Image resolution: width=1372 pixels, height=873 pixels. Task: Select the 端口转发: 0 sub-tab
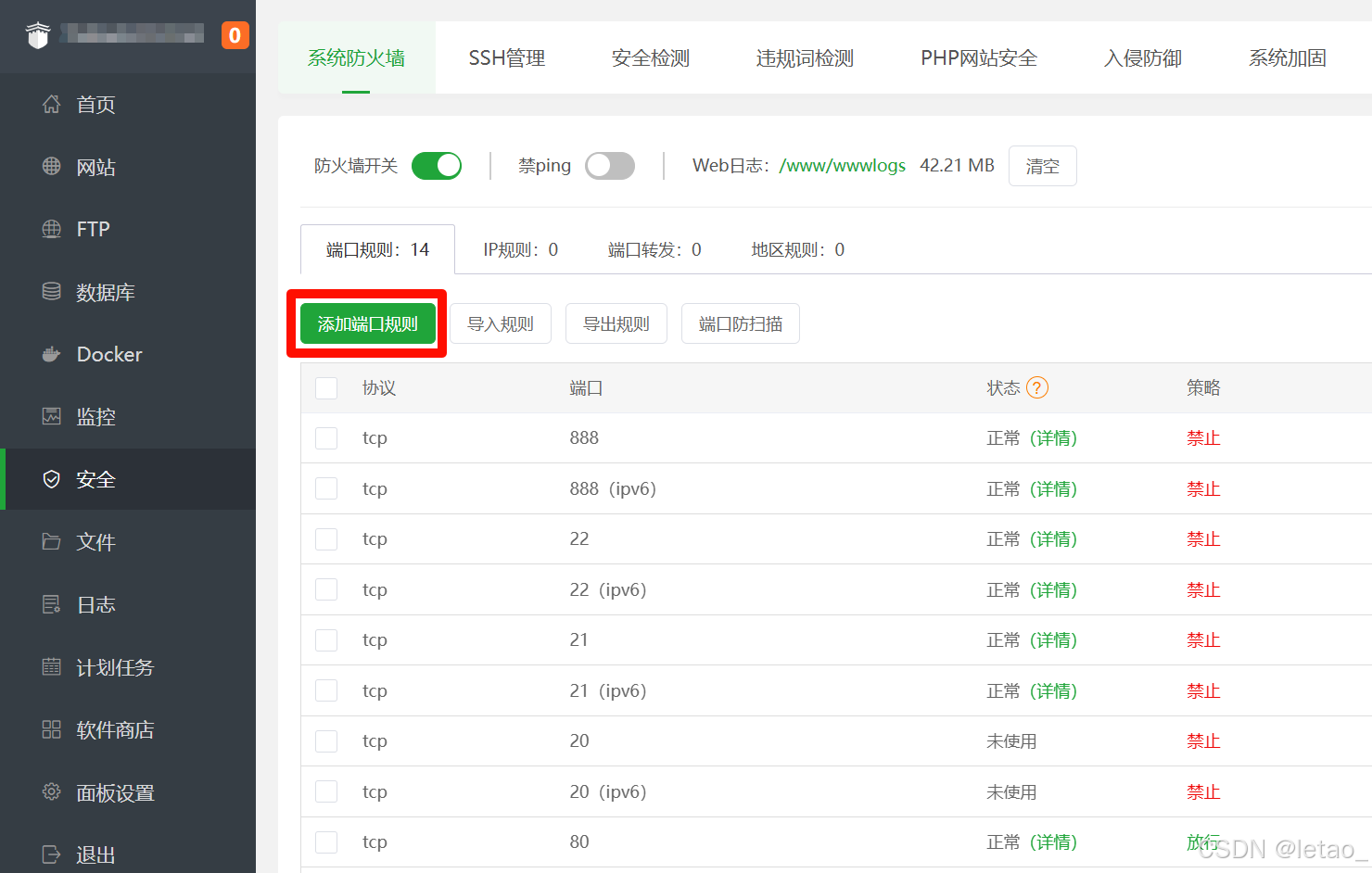click(x=654, y=249)
